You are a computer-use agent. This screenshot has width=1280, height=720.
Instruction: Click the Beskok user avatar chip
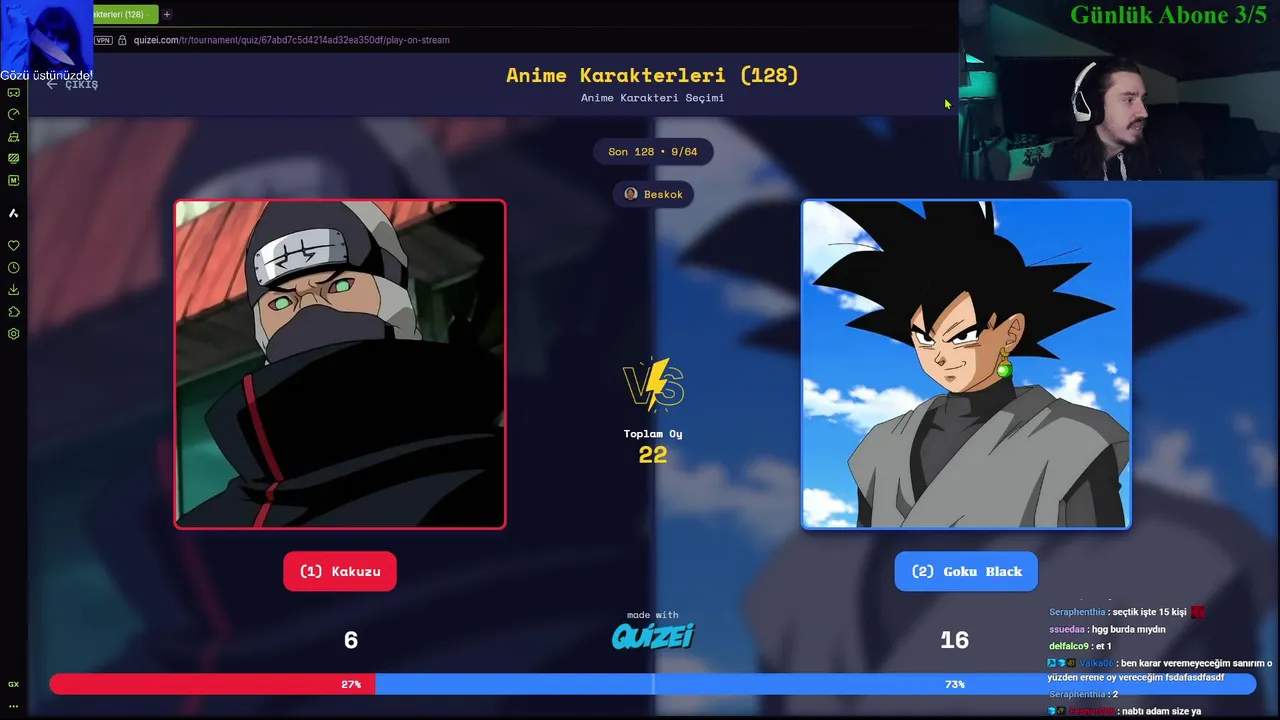point(653,194)
